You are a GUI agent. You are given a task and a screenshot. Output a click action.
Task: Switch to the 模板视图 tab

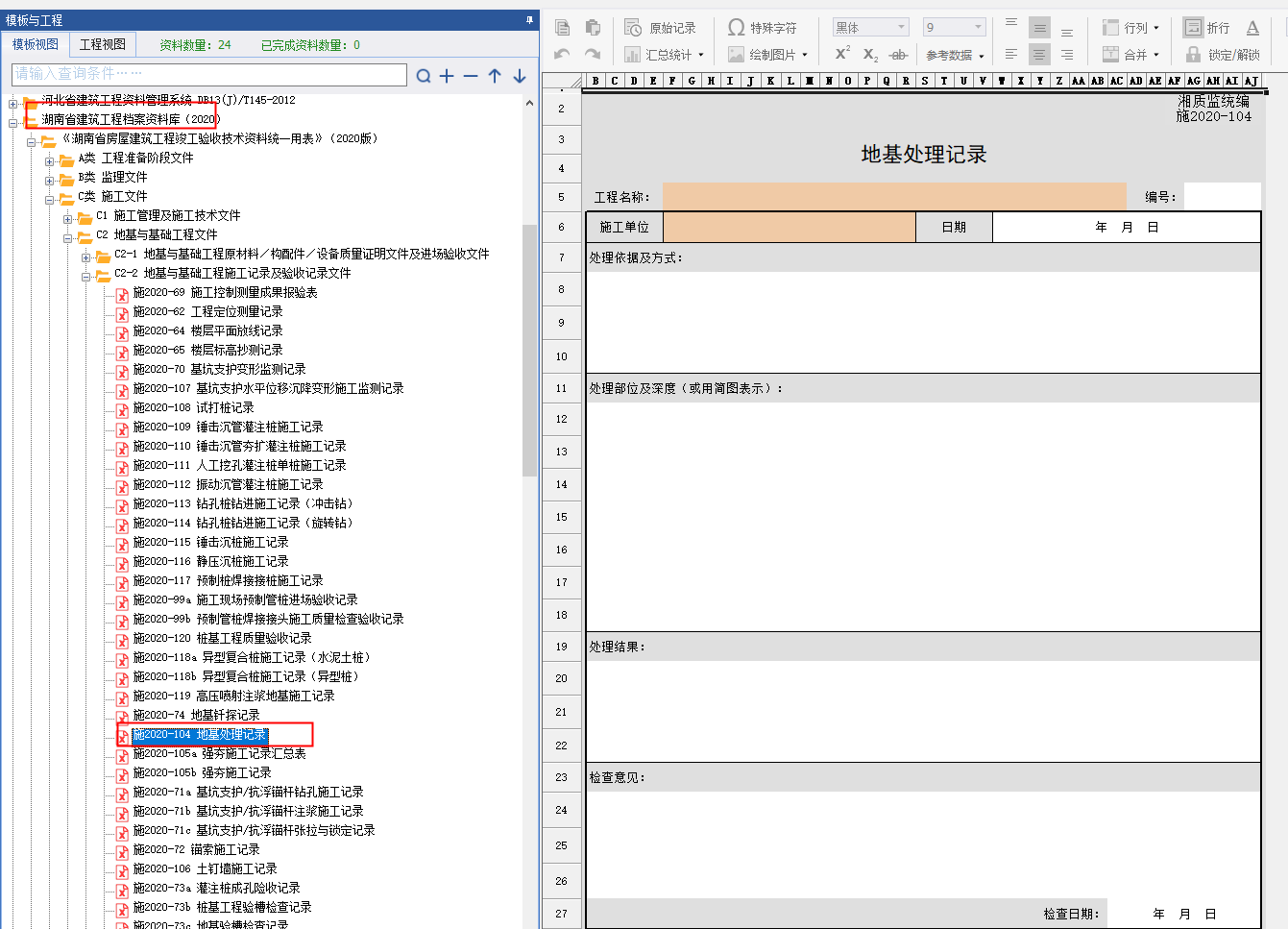point(35,44)
